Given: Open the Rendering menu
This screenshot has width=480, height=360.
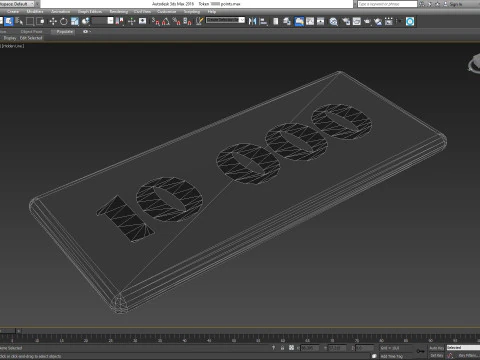Looking at the screenshot, I should [x=119, y=12].
